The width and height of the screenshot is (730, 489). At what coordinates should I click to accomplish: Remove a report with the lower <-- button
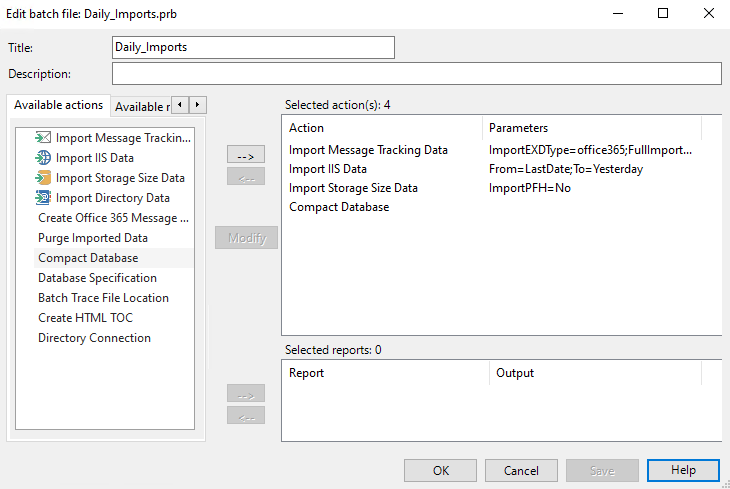click(x=246, y=415)
